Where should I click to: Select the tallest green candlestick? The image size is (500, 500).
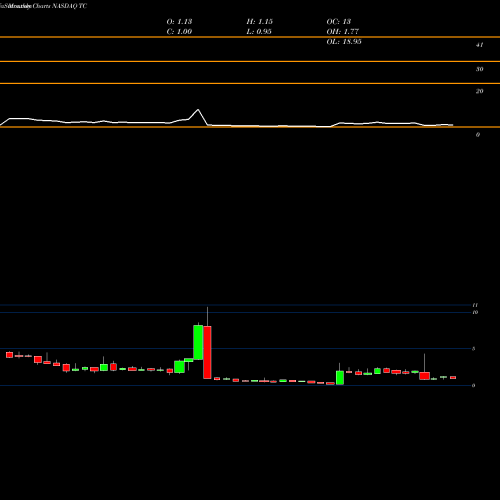click(198, 342)
